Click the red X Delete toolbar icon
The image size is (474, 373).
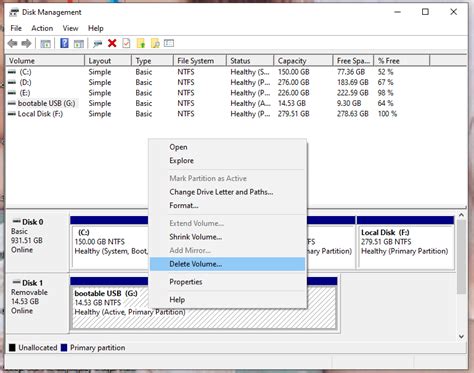point(112,43)
